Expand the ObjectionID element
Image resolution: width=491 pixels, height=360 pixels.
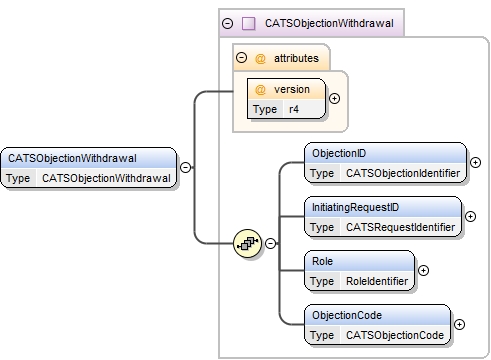(475, 162)
